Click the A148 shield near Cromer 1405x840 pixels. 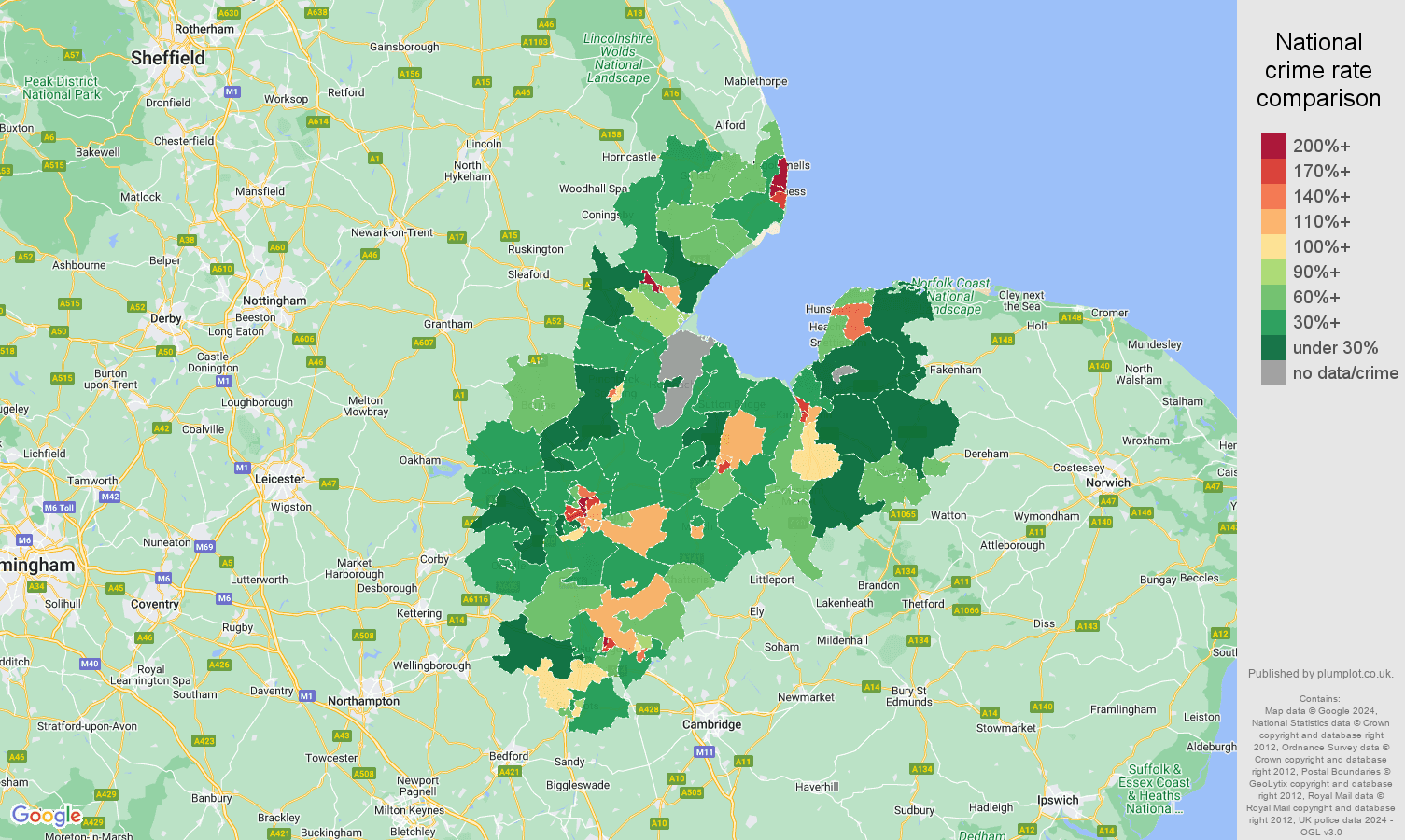pos(1071,317)
